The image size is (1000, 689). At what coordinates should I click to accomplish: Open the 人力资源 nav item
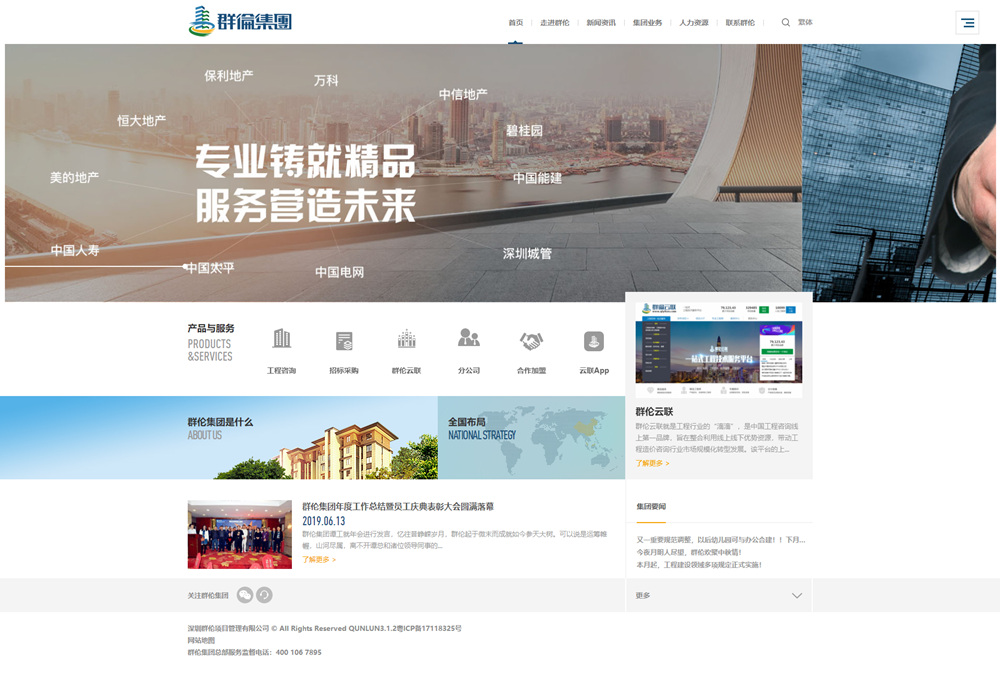coord(694,23)
